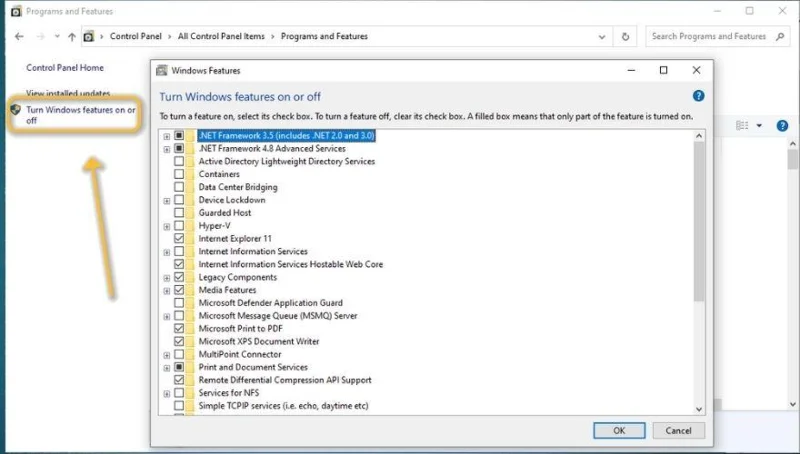Viewport: 800px width, 454px height.
Task: Click the help icon in Windows Features dialog
Action: [x=698, y=96]
